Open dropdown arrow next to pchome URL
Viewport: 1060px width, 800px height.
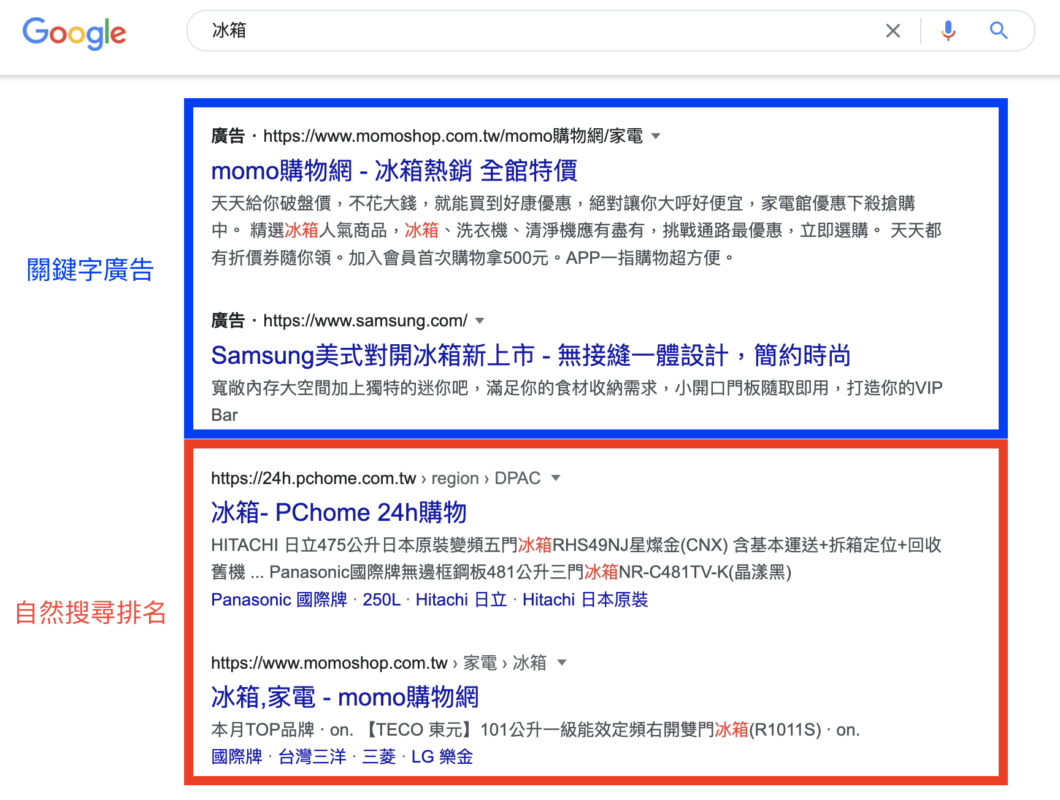tap(556, 478)
